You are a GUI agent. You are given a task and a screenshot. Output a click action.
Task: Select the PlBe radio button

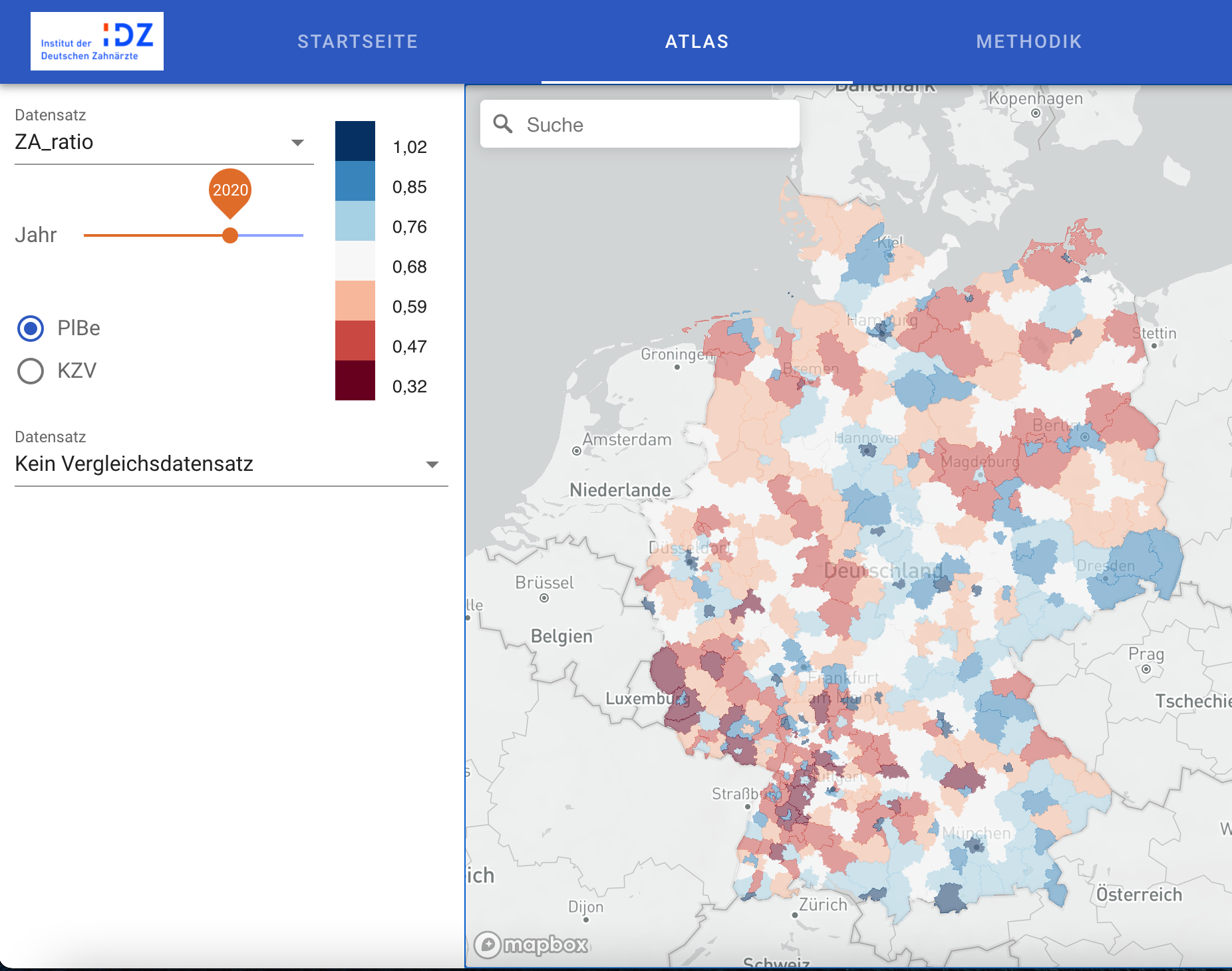pos(31,329)
